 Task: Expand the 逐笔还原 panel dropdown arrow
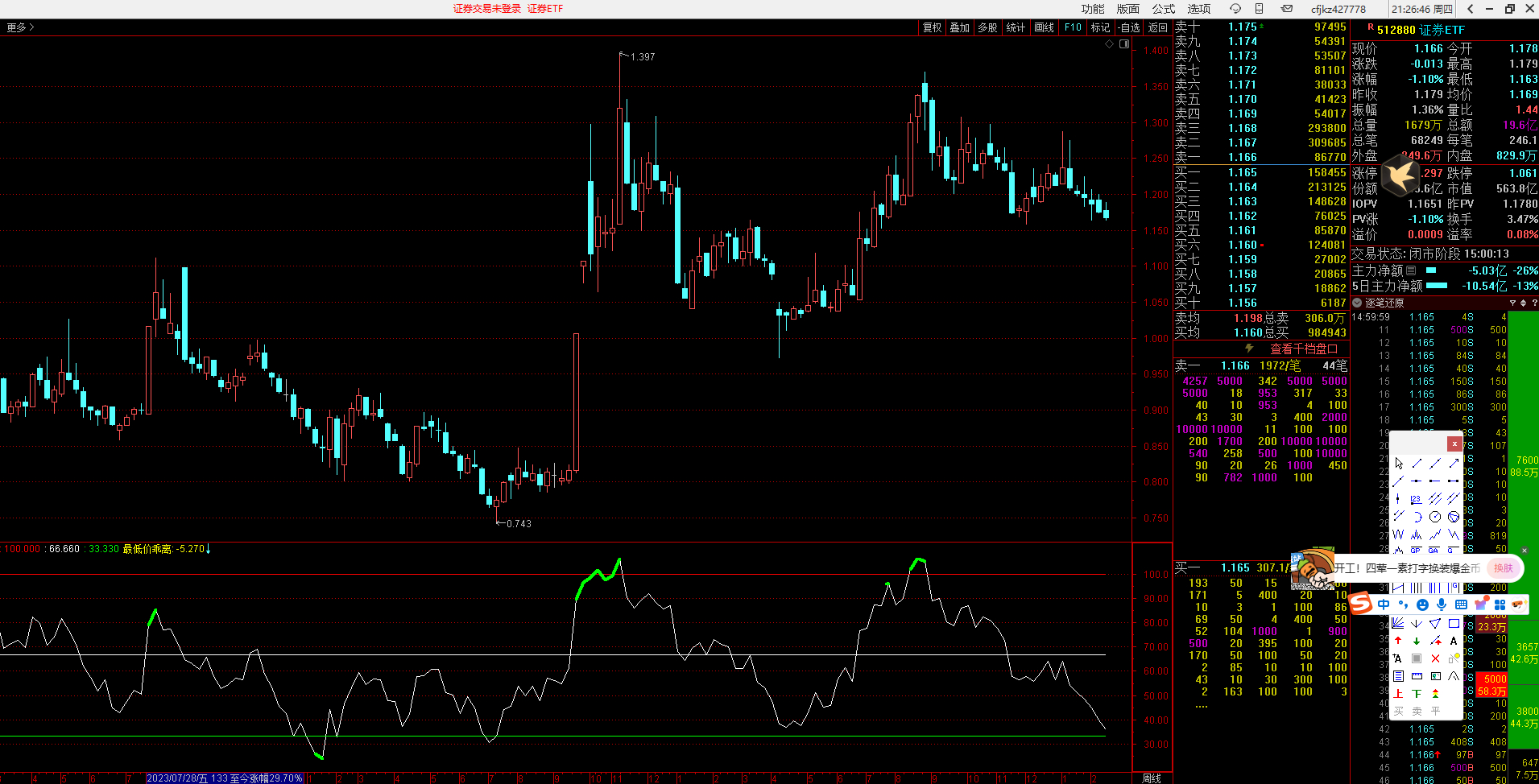coord(1357,303)
